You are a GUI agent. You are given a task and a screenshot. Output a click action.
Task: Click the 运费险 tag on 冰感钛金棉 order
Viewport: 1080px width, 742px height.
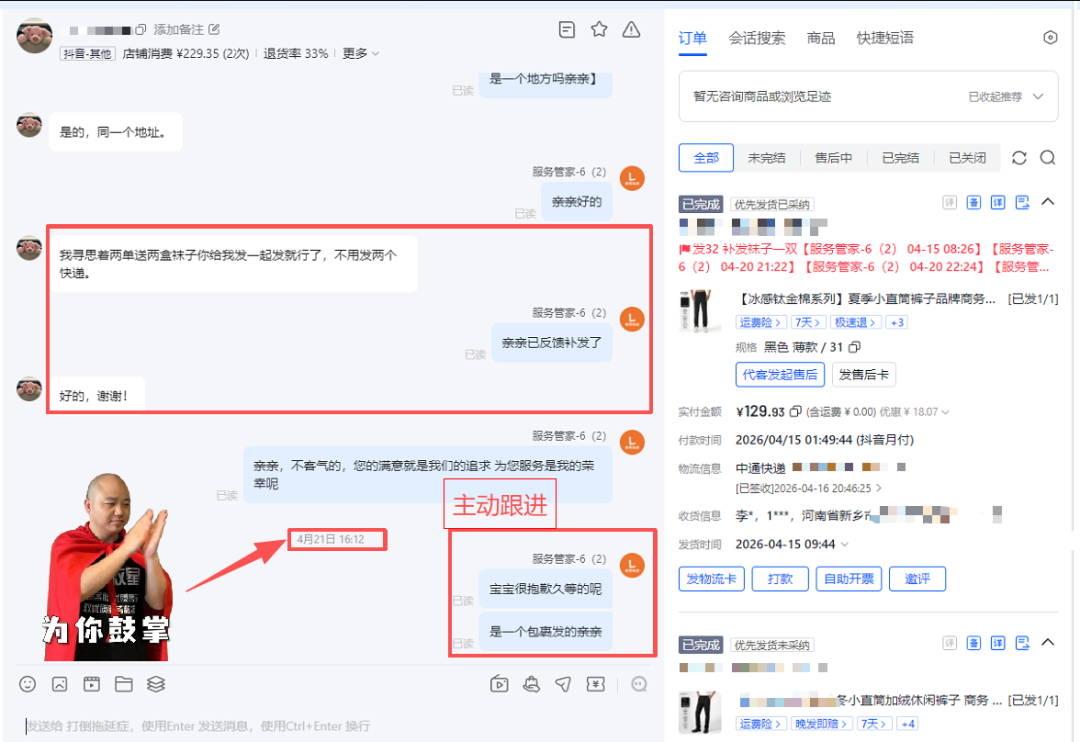(760, 322)
